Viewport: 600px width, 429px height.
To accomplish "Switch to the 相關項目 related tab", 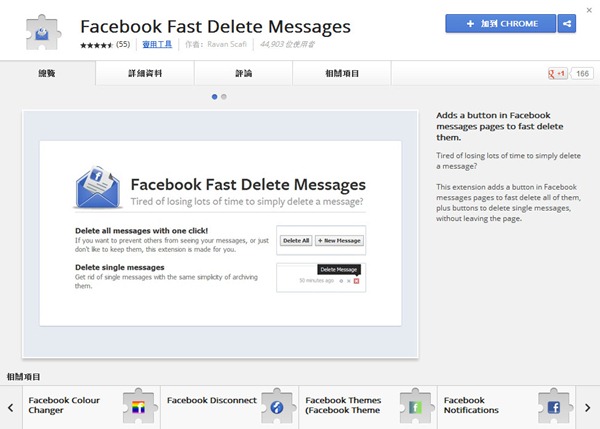I will tap(342, 73).
